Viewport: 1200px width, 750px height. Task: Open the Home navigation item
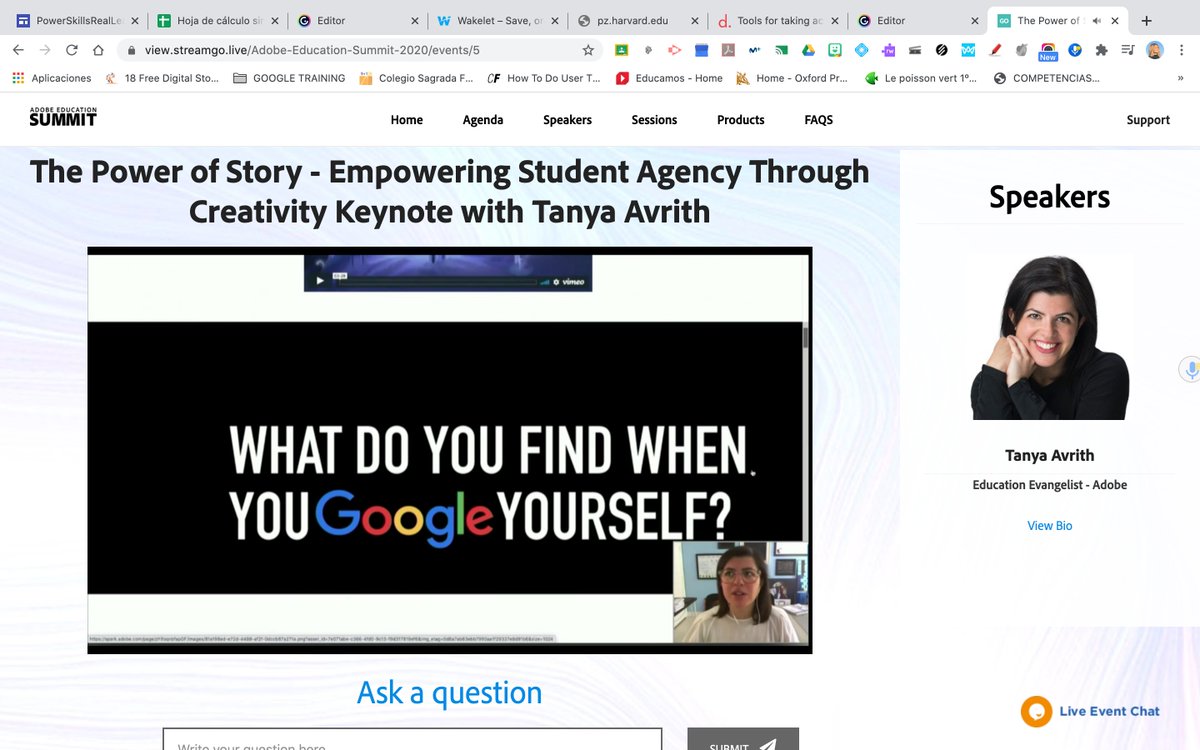[406, 120]
